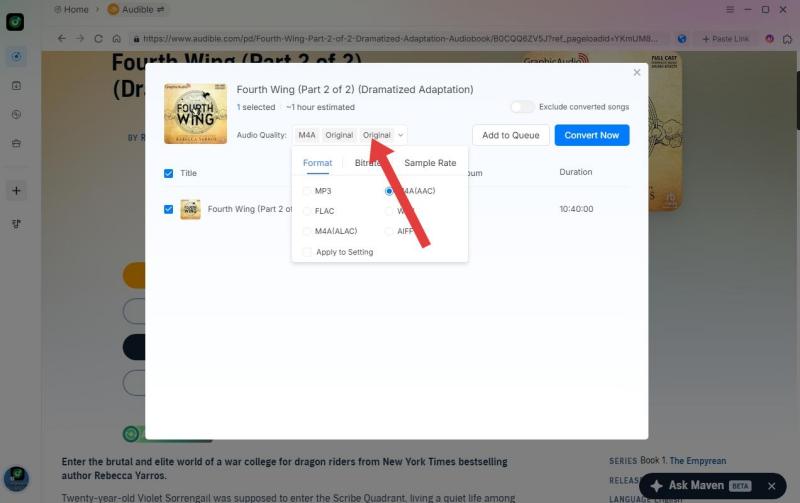800x503 pixels.
Task: Click the Fourth Wing cover in the dialog header
Action: 195,113
